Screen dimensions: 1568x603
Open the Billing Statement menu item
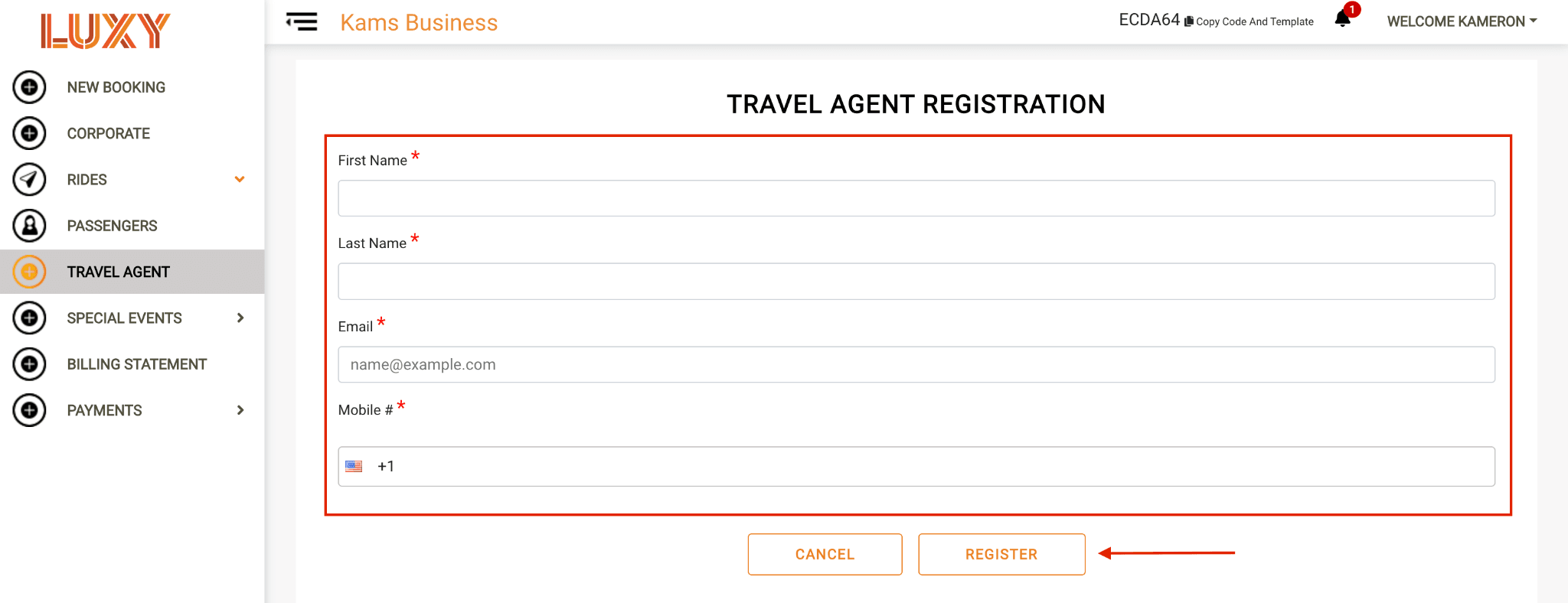tap(137, 364)
